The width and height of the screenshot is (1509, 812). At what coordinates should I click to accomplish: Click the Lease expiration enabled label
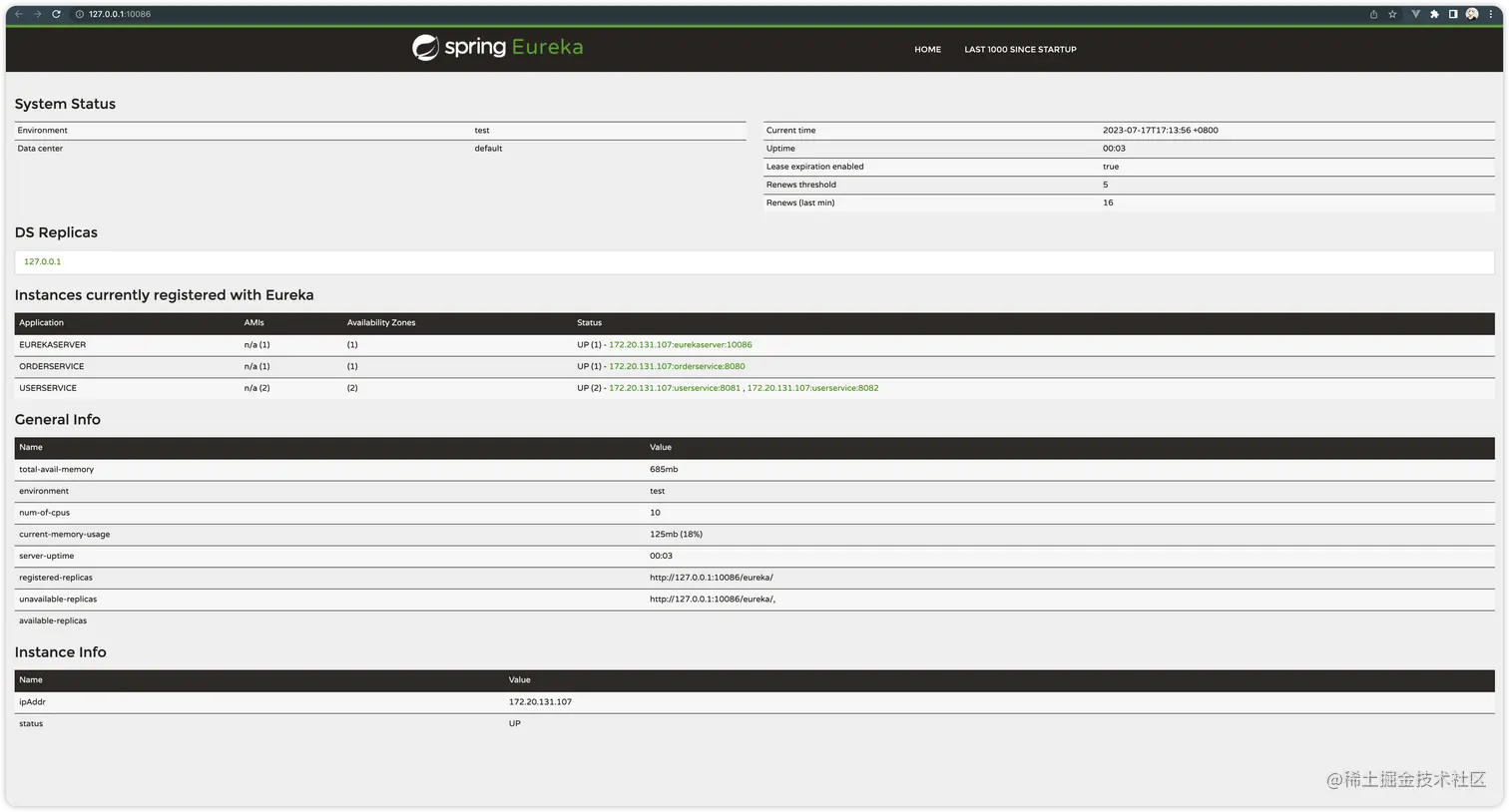tap(814, 167)
